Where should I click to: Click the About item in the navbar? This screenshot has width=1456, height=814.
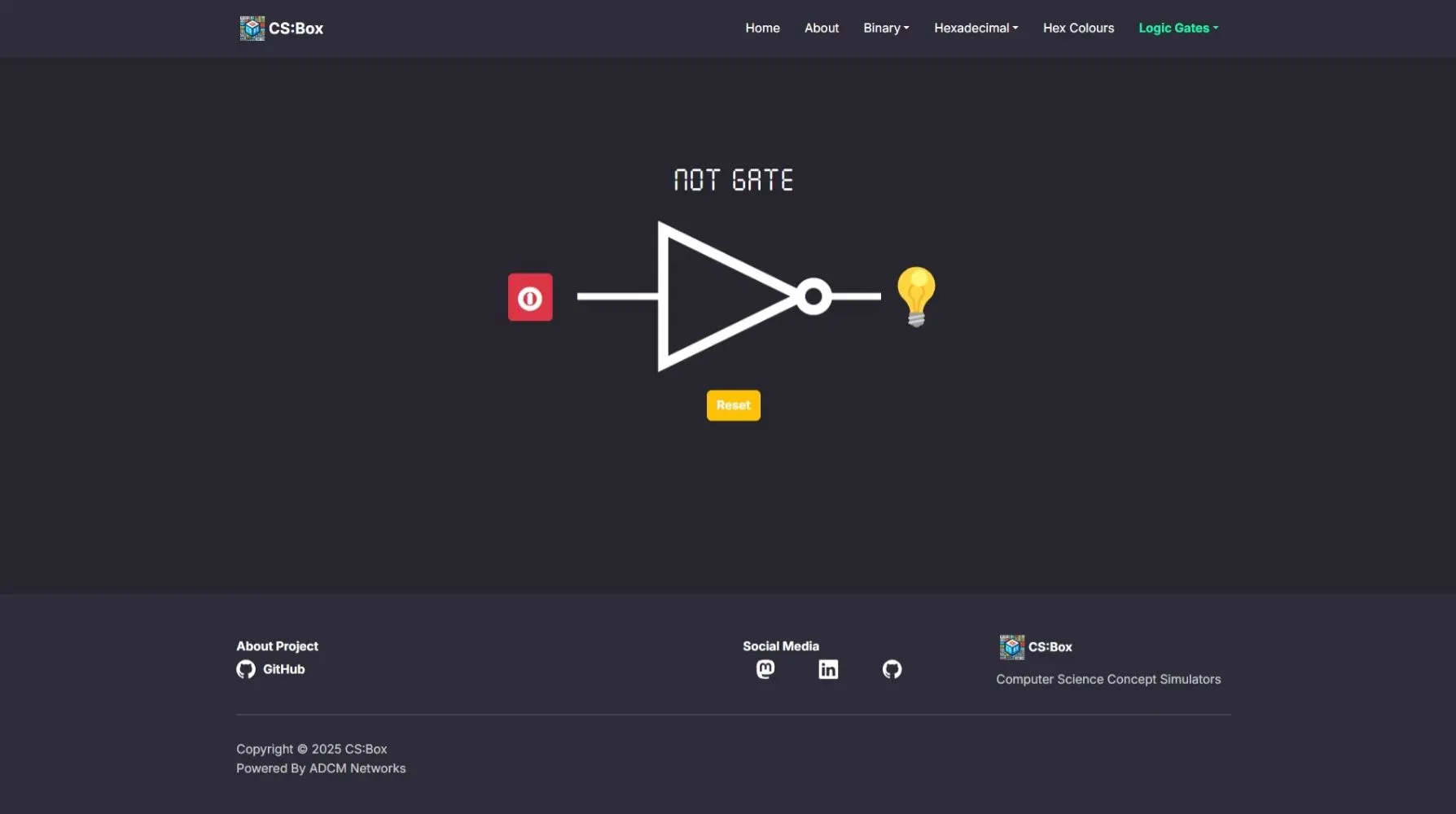(822, 28)
